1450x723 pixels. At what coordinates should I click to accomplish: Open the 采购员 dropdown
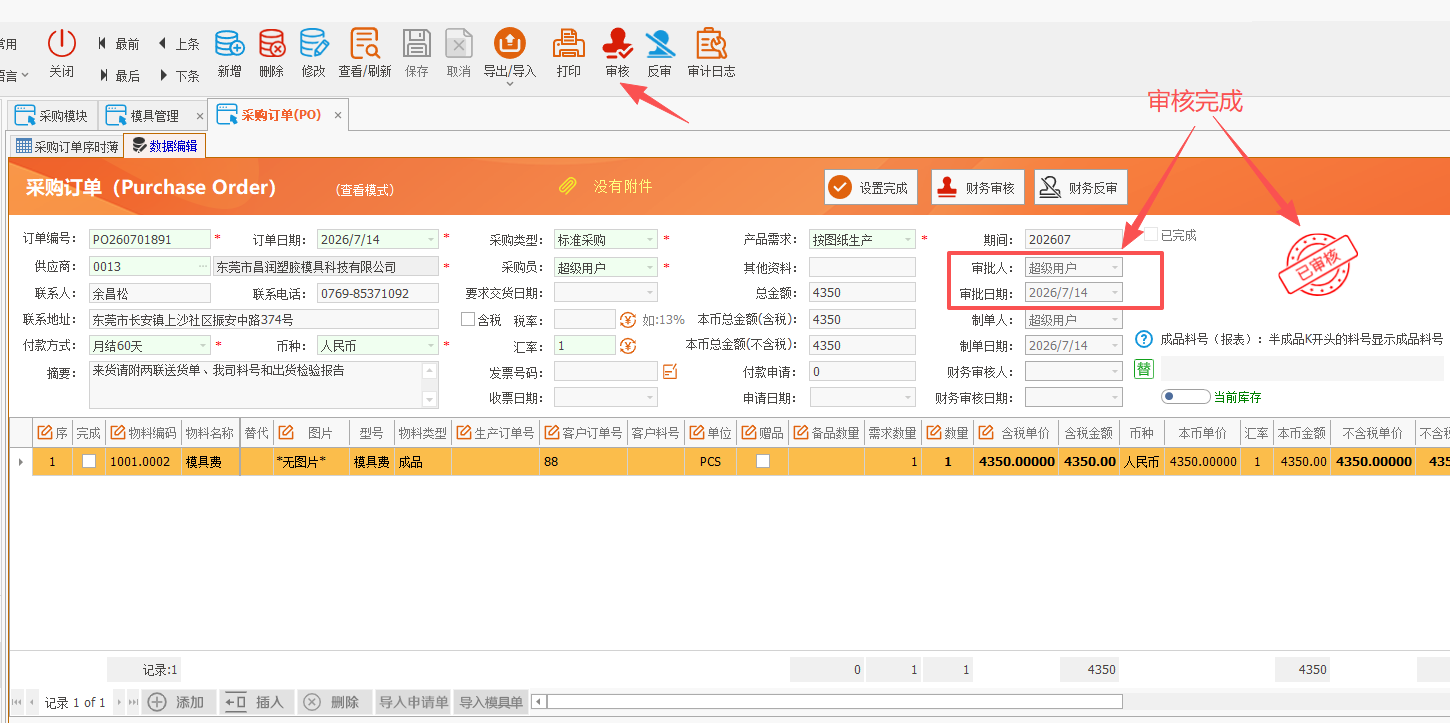(651, 268)
